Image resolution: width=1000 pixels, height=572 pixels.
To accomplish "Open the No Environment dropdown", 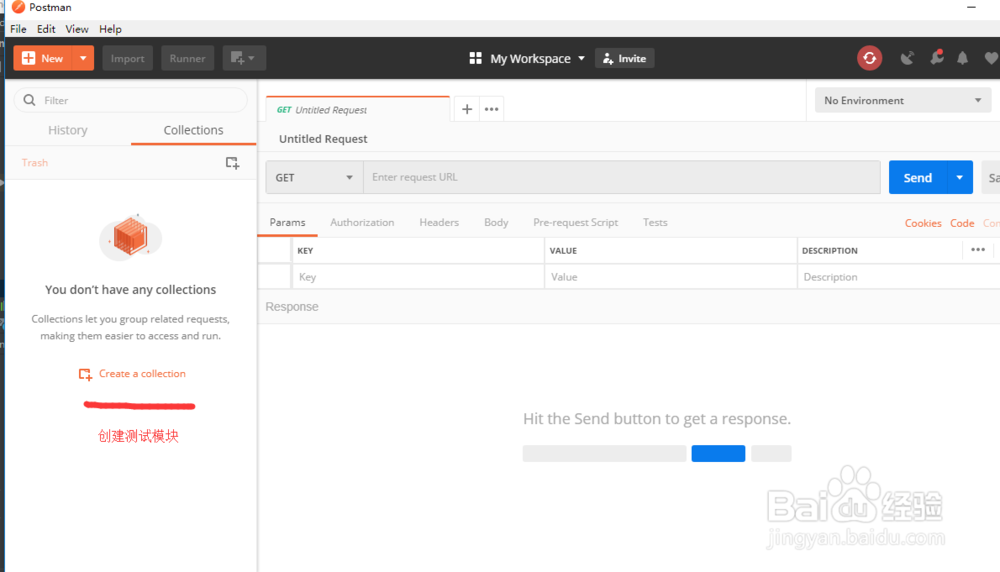I will (x=902, y=100).
